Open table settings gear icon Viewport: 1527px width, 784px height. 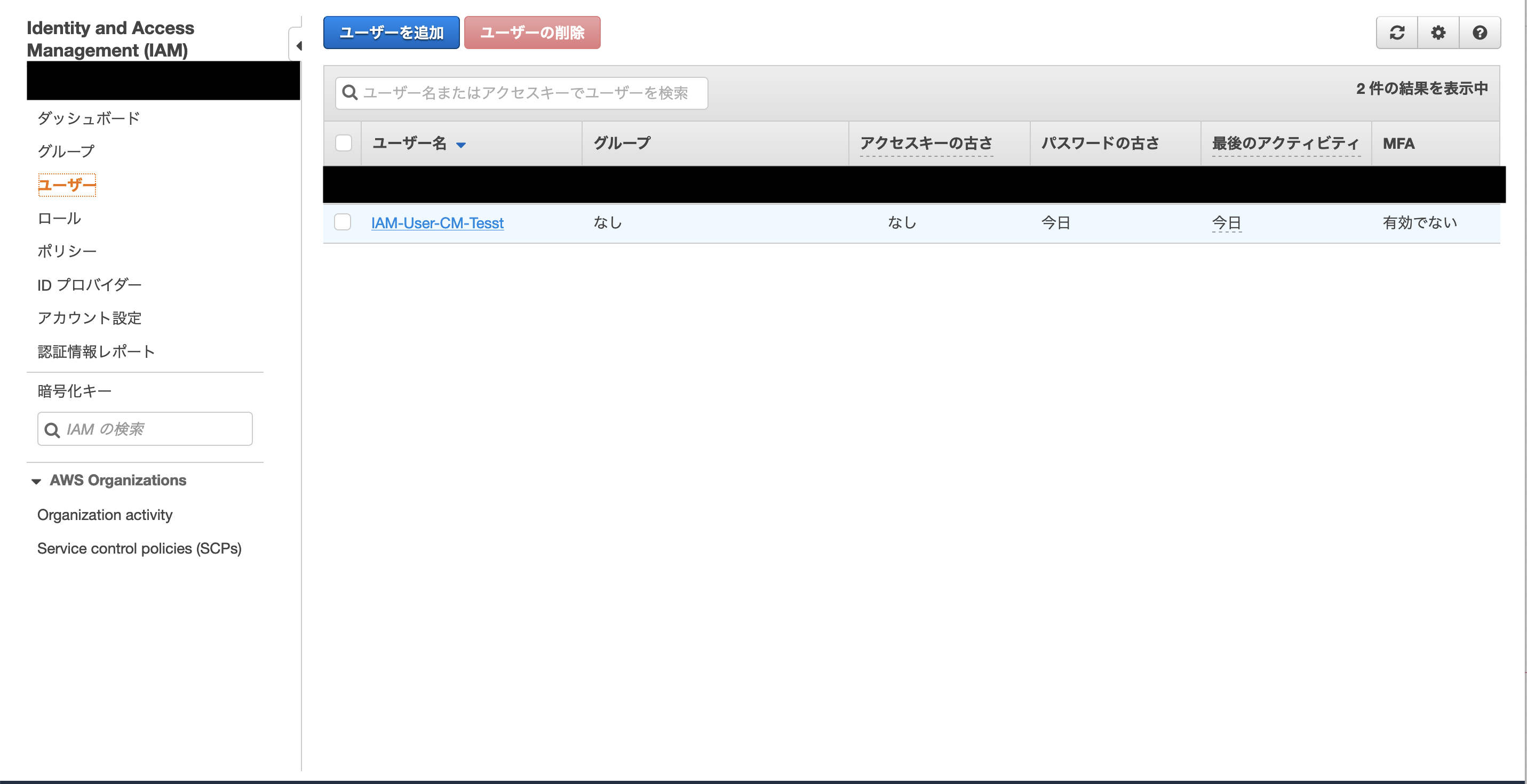point(1438,33)
